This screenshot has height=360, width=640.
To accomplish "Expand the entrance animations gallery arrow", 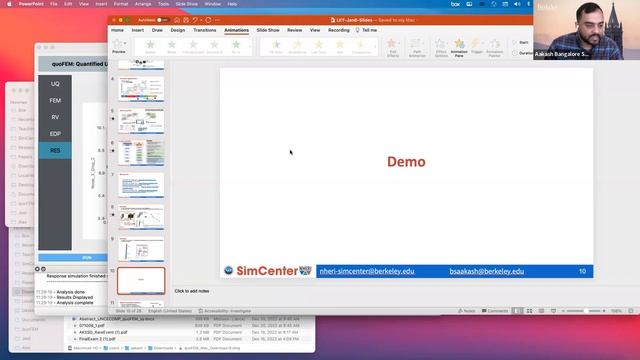I will click(x=251, y=47).
